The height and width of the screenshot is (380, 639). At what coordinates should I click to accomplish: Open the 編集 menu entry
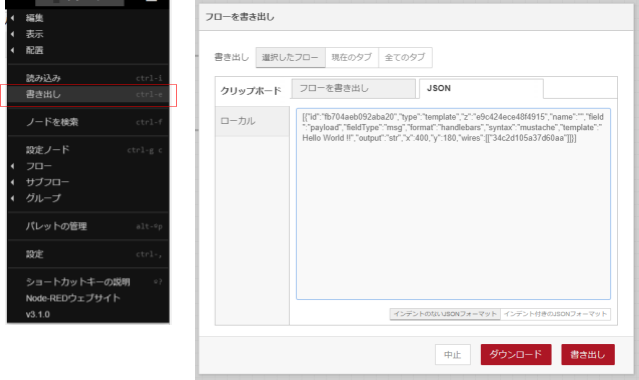(x=88, y=18)
